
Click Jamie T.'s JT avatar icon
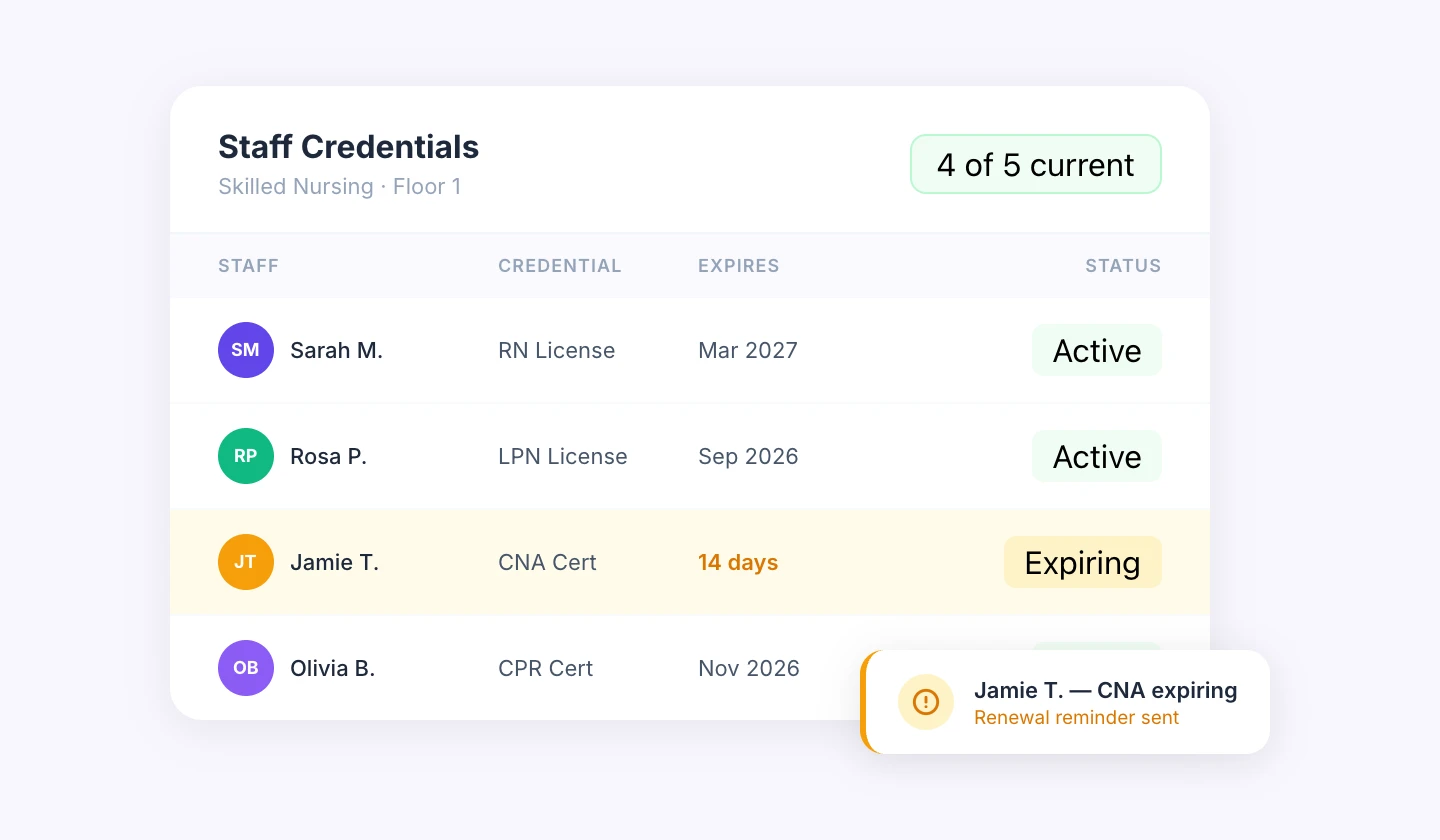click(x=246, y=562)
